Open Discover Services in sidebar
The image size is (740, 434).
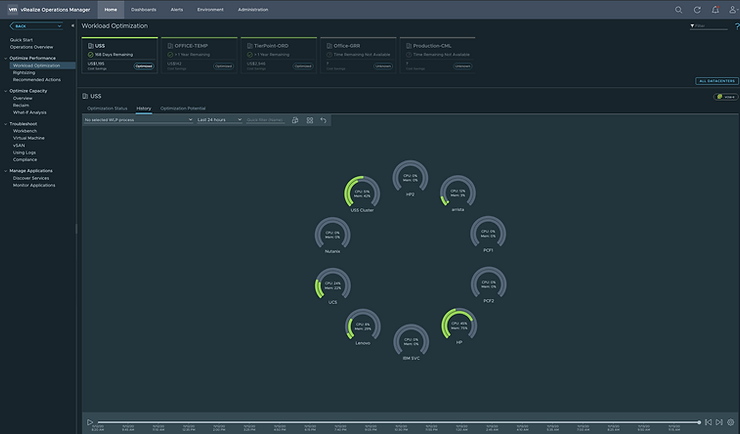[x=31, y=178]
